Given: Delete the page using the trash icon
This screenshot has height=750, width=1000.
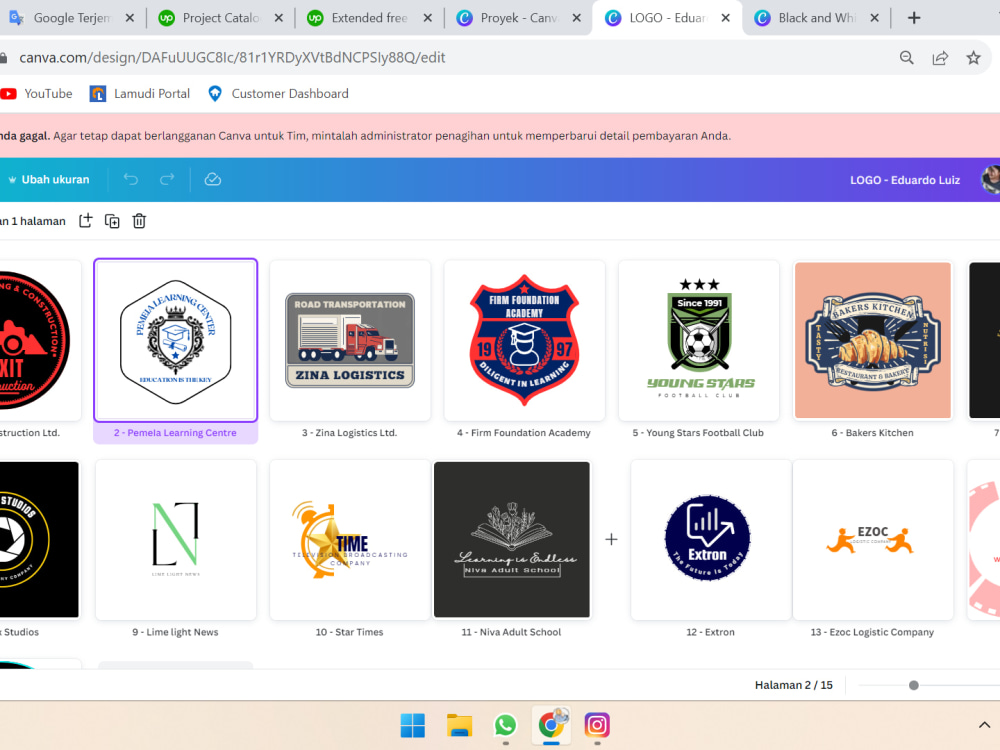Looking at the screenshot, I should tap(139, 221).
